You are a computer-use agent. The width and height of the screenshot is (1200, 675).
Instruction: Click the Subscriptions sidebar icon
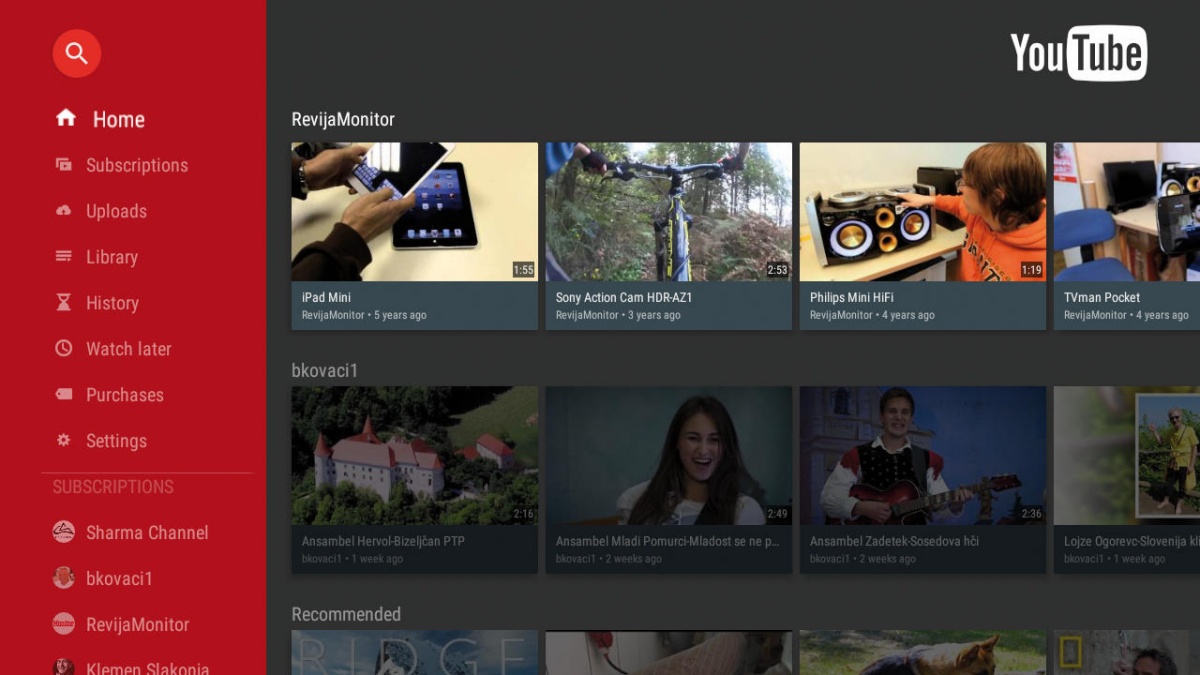point(64,165)
